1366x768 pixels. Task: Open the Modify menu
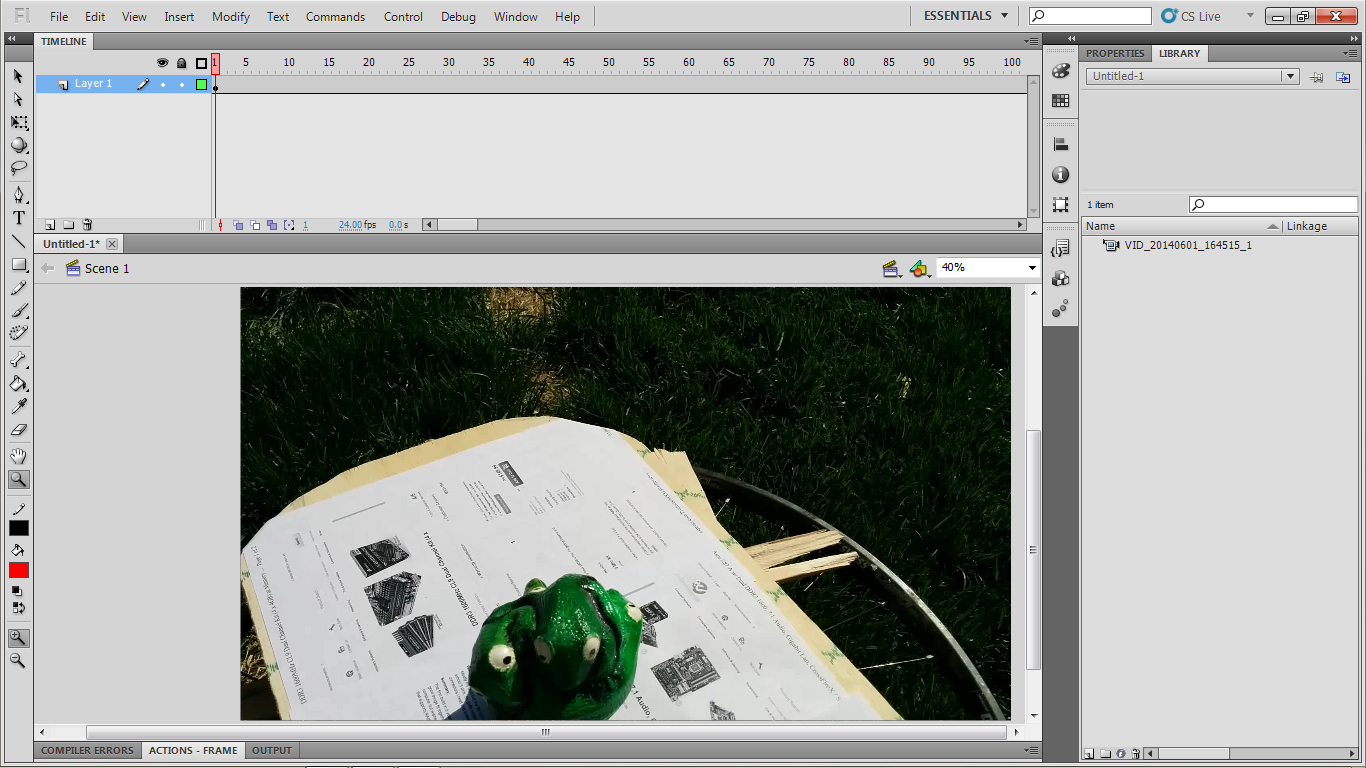[231, 17]
